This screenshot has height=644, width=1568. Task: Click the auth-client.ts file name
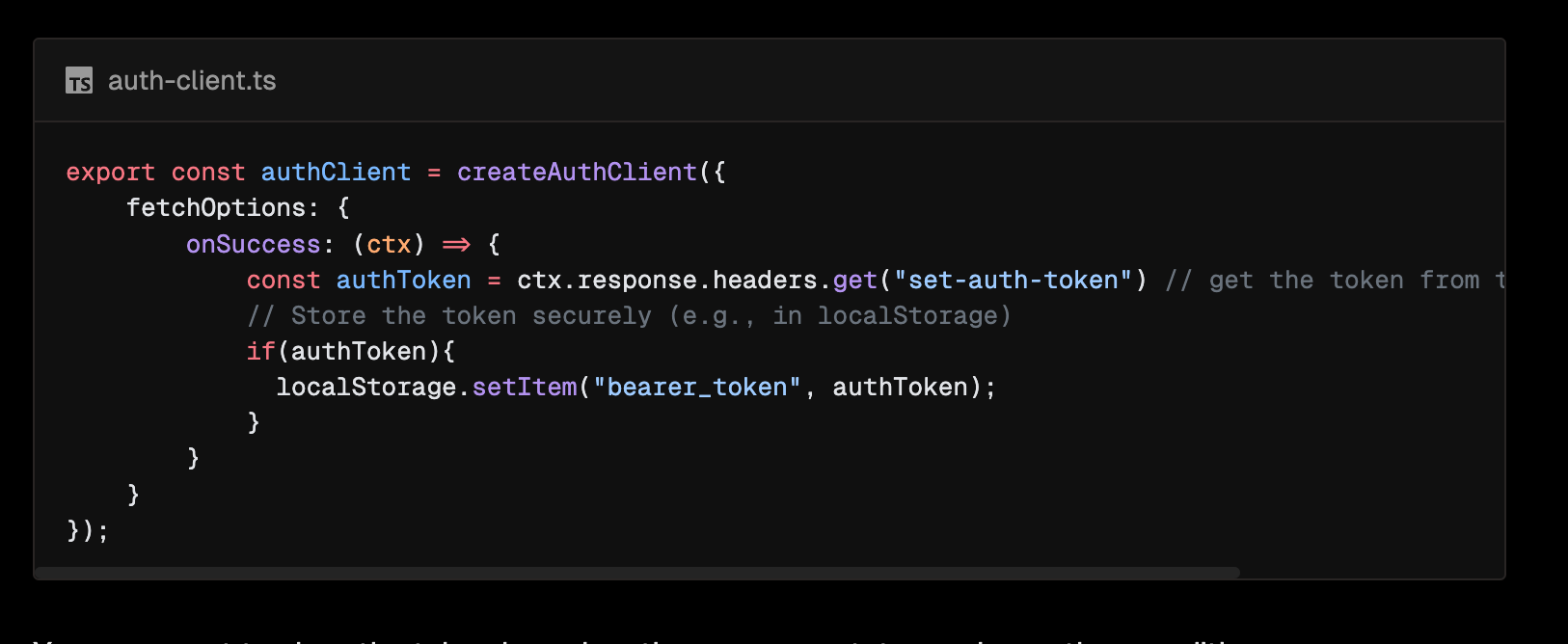click(192, 81)
